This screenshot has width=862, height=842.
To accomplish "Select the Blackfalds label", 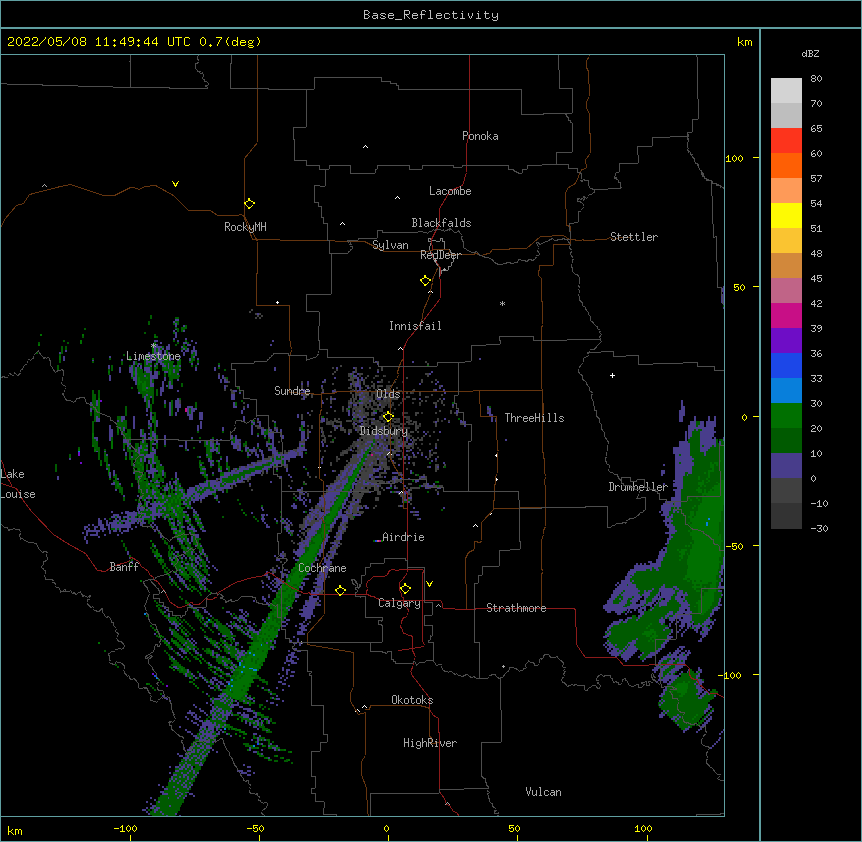I will (441, 223).
